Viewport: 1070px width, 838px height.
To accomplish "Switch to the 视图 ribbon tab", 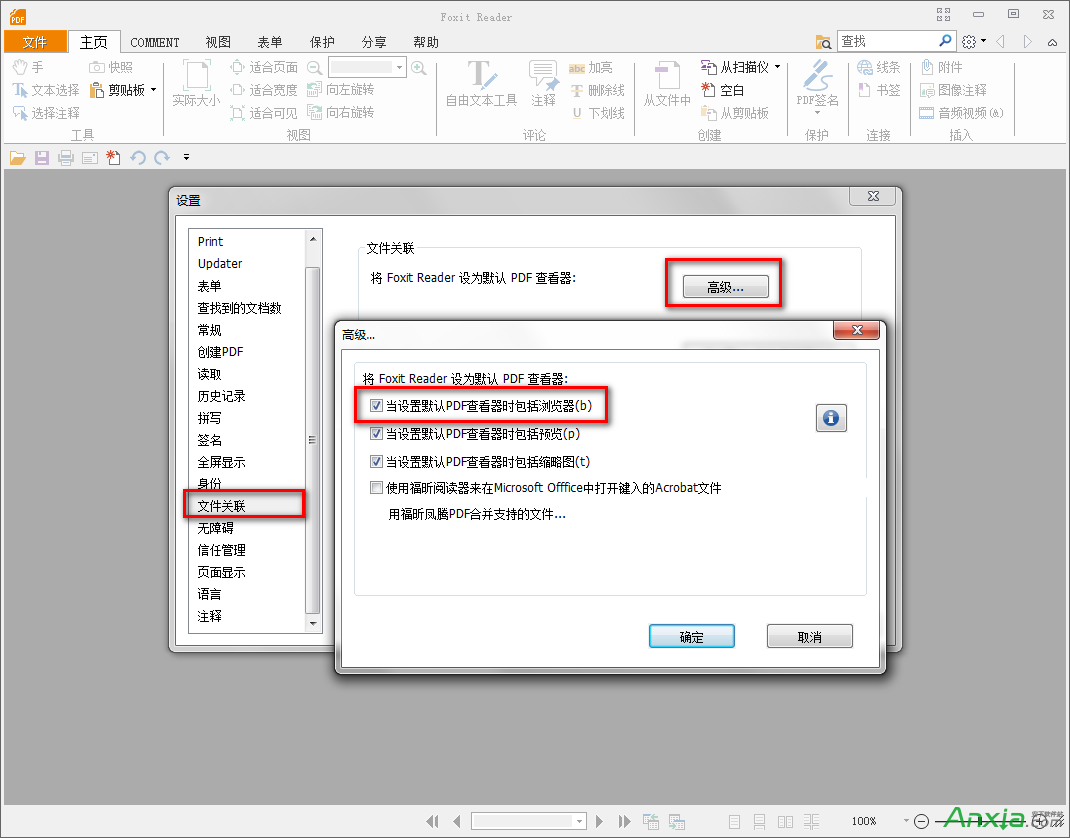I will click(x=216, y=42).
